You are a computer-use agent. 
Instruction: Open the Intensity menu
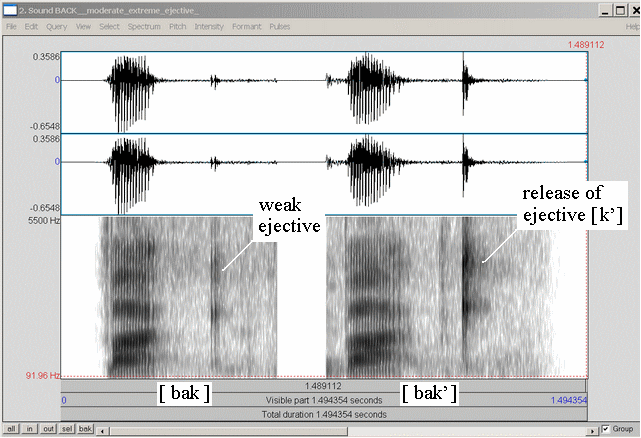(x=209, y=26)
